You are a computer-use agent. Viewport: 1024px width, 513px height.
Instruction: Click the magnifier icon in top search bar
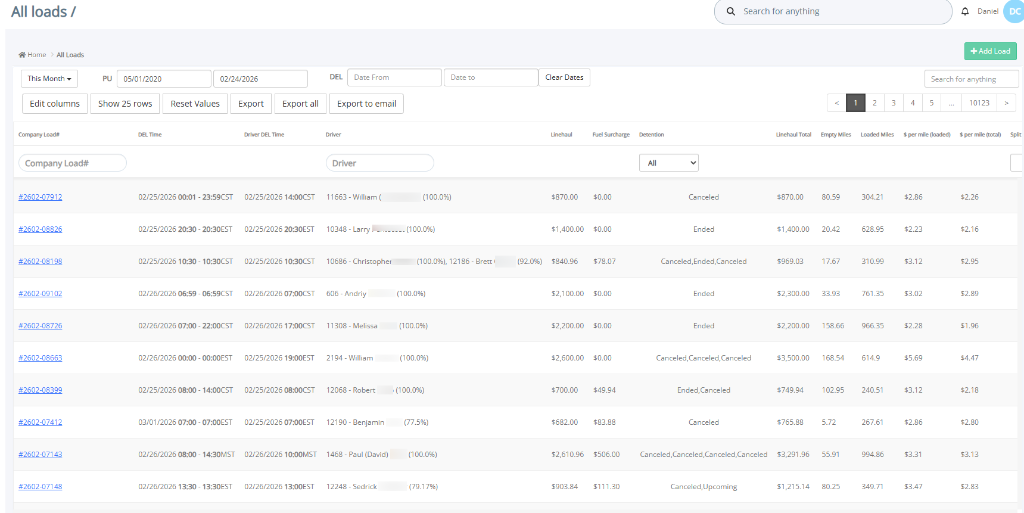tap(731, 12)
